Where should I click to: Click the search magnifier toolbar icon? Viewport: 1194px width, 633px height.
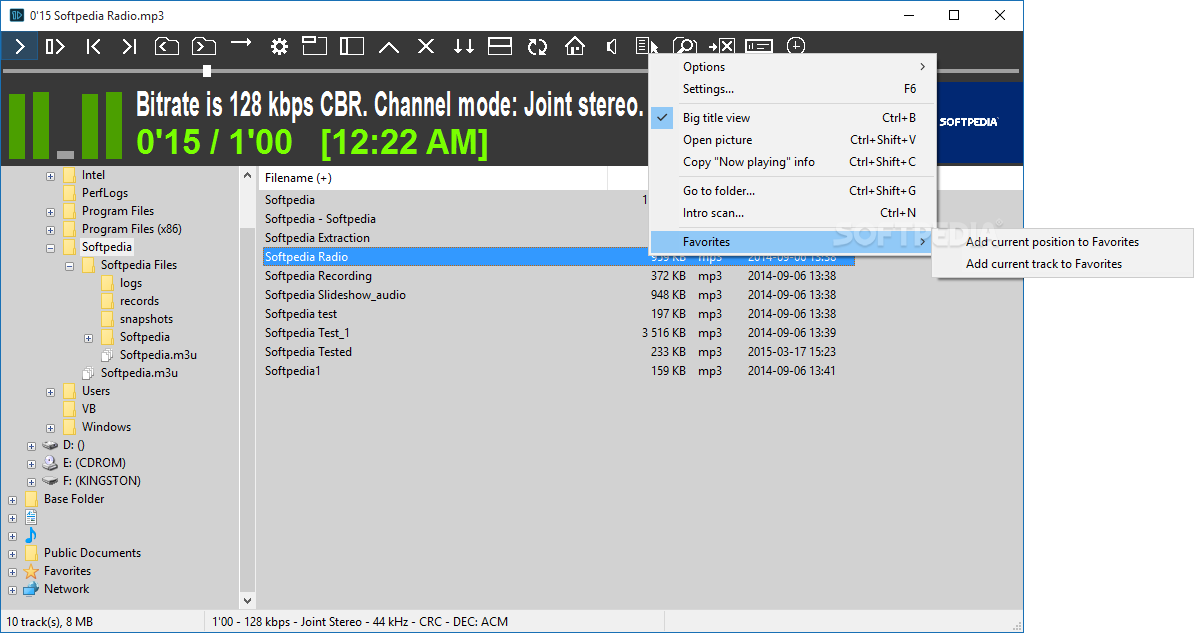685,46
